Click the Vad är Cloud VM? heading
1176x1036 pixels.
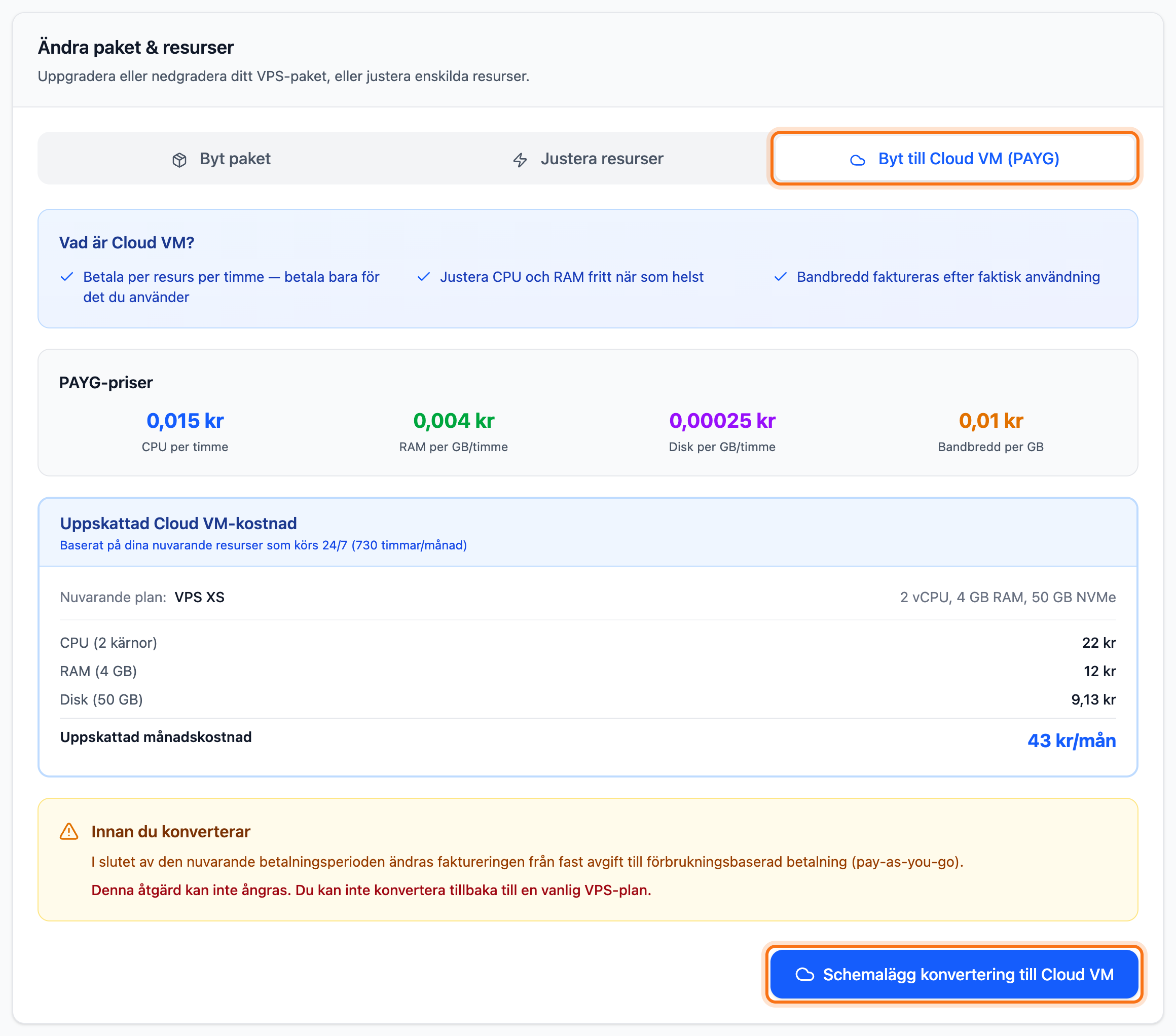tap(127, 243)
